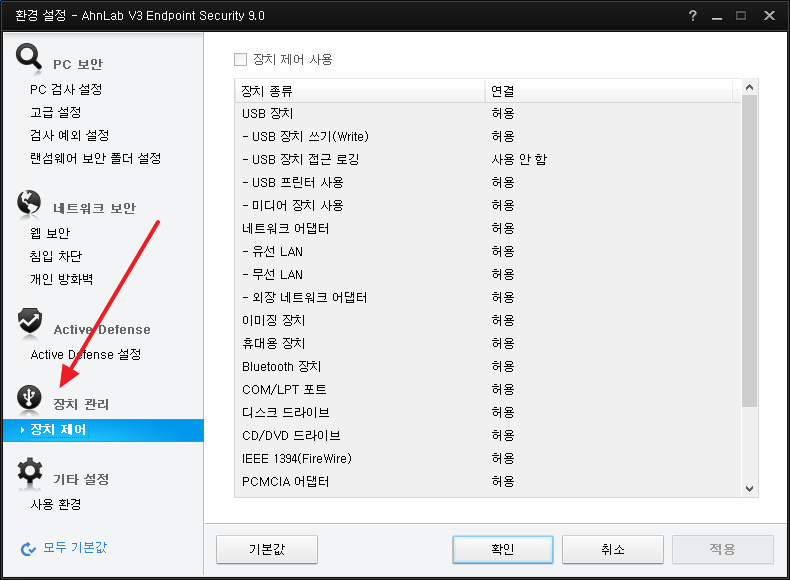Select the Bluetooth 장치 row
Image resolution: width=790 pixels, height=580 pixels.
click(x=488, y=366)
